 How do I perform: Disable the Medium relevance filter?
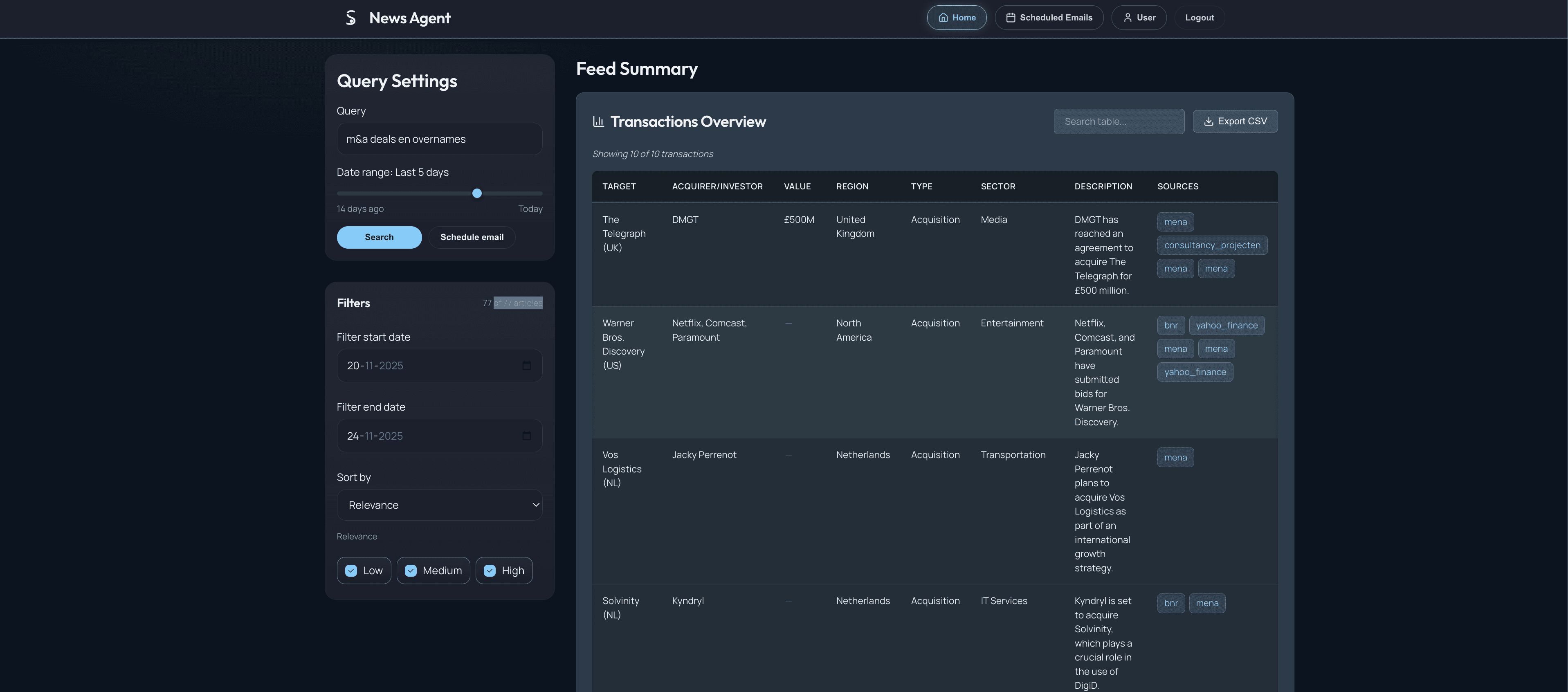click(x=411, y=570)
